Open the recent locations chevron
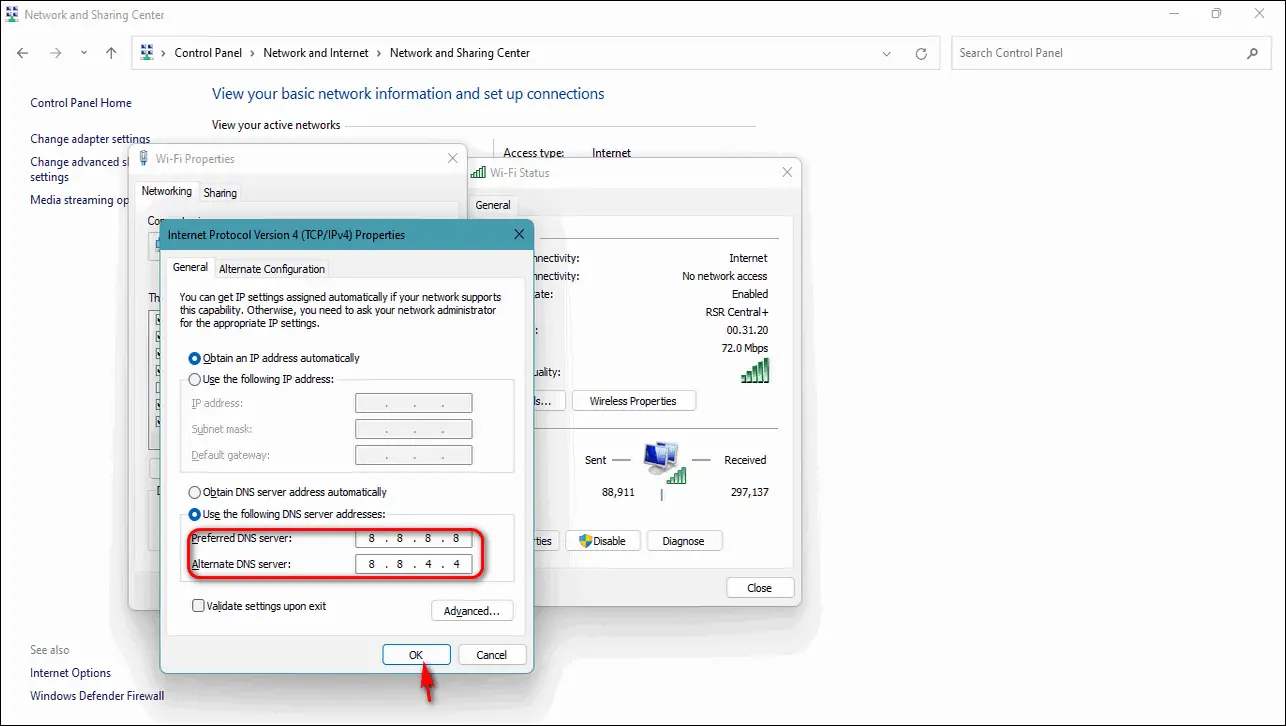 click(x=84, y=53)
